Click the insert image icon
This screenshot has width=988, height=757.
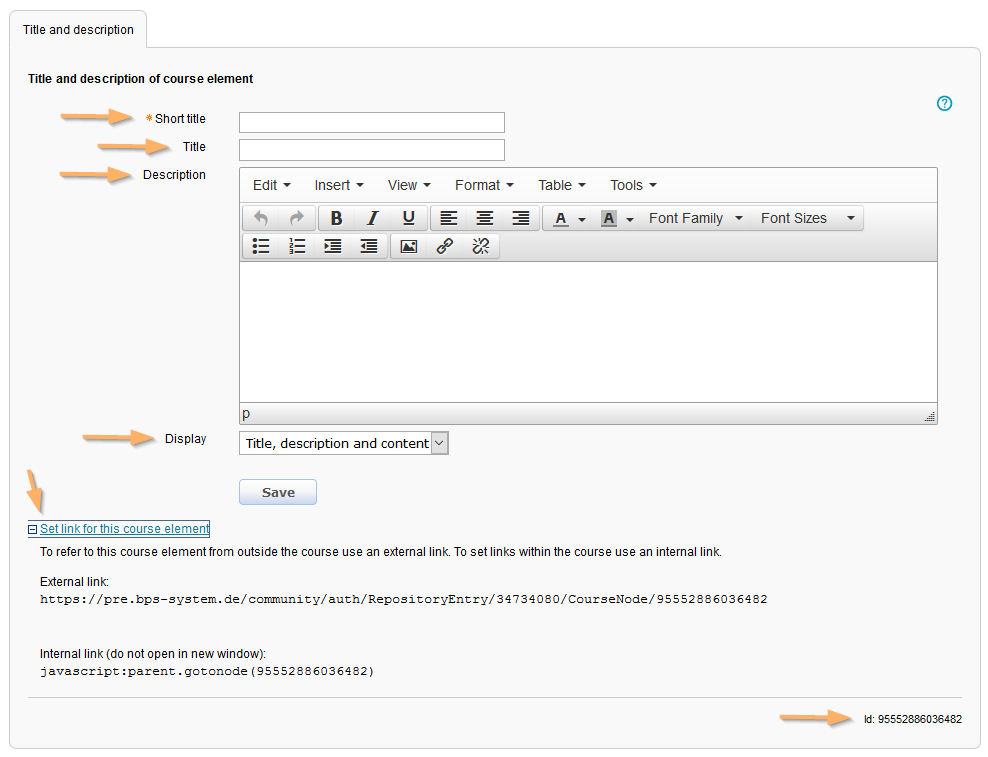pos(408,246)
